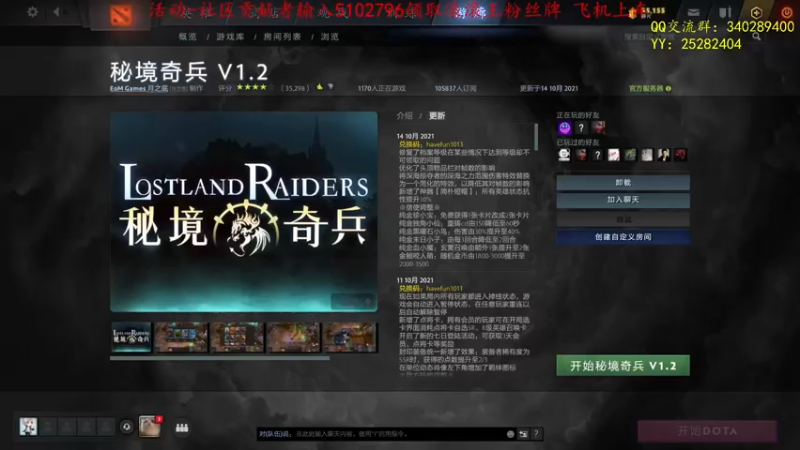Viewport: 800px width, 450px height.
Task: Click the 14 10月 2021 changelog date heading
Action: point(415,136)
